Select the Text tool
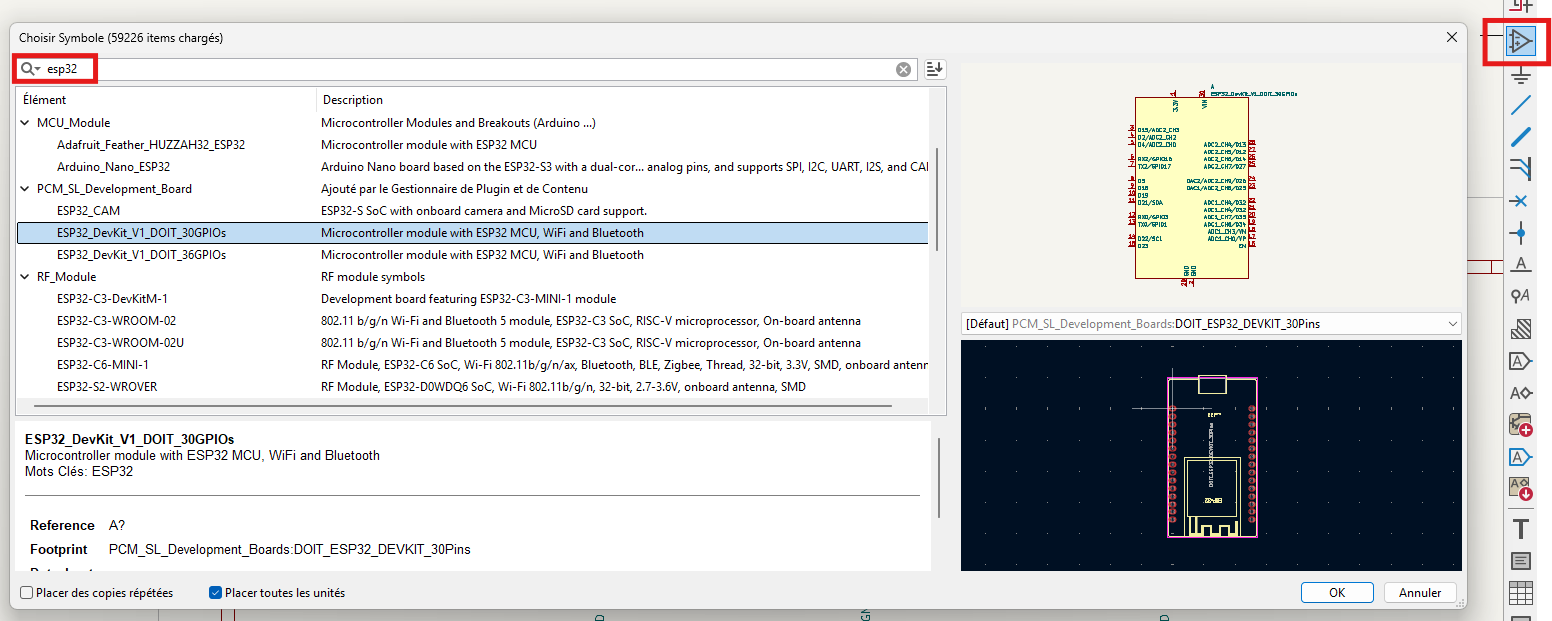 click(1520, 529)
